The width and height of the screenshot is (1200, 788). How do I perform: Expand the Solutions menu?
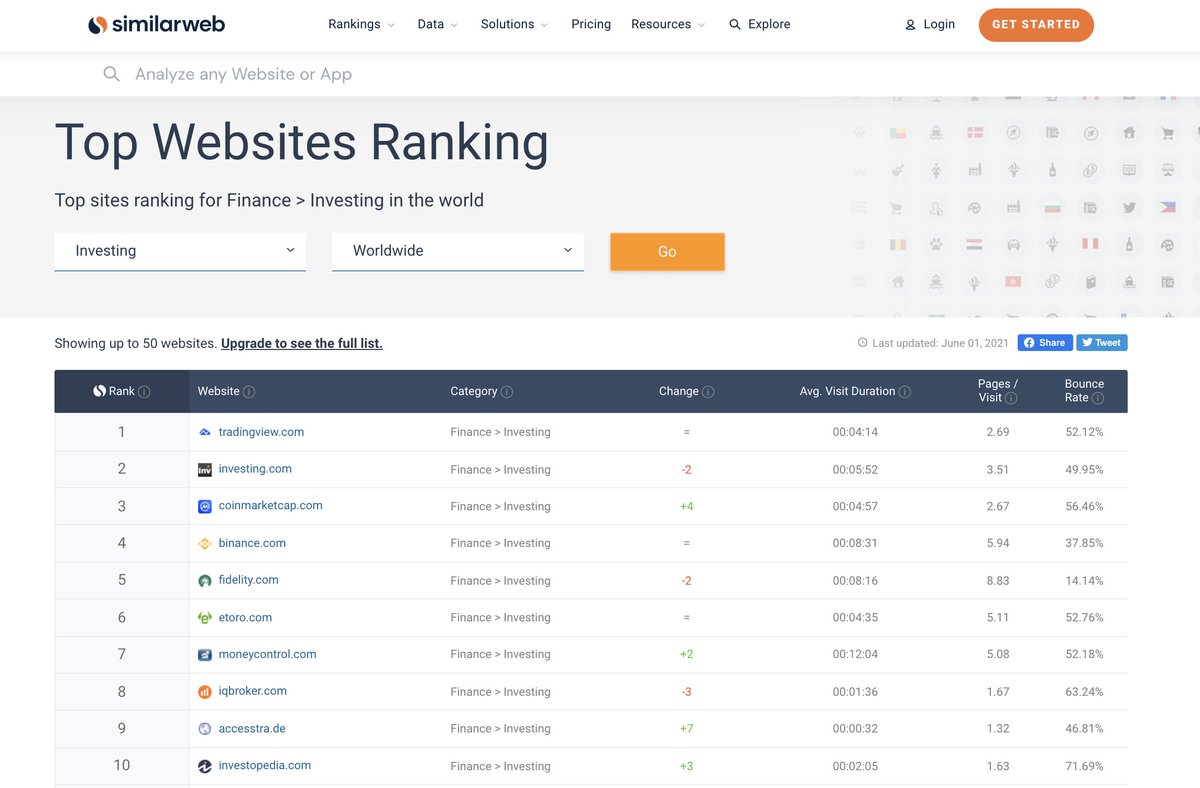(514, 25)
